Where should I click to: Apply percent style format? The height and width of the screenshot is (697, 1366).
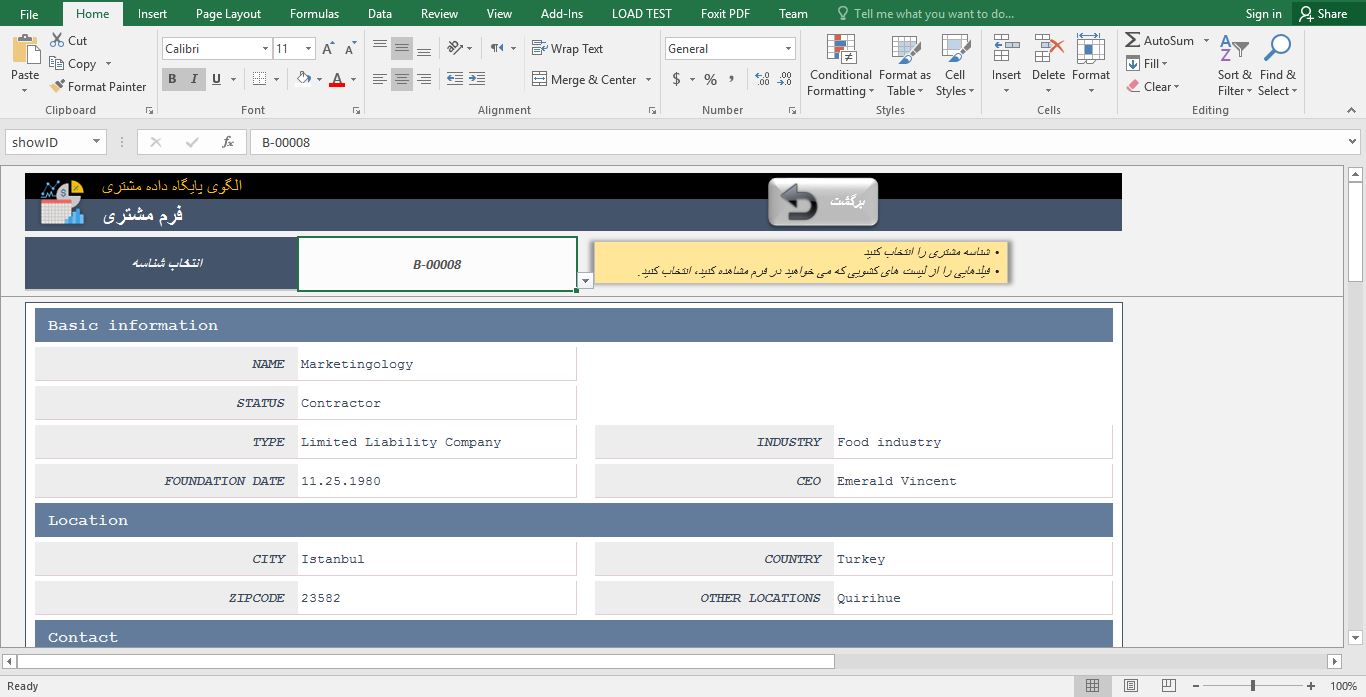(710, 79)
